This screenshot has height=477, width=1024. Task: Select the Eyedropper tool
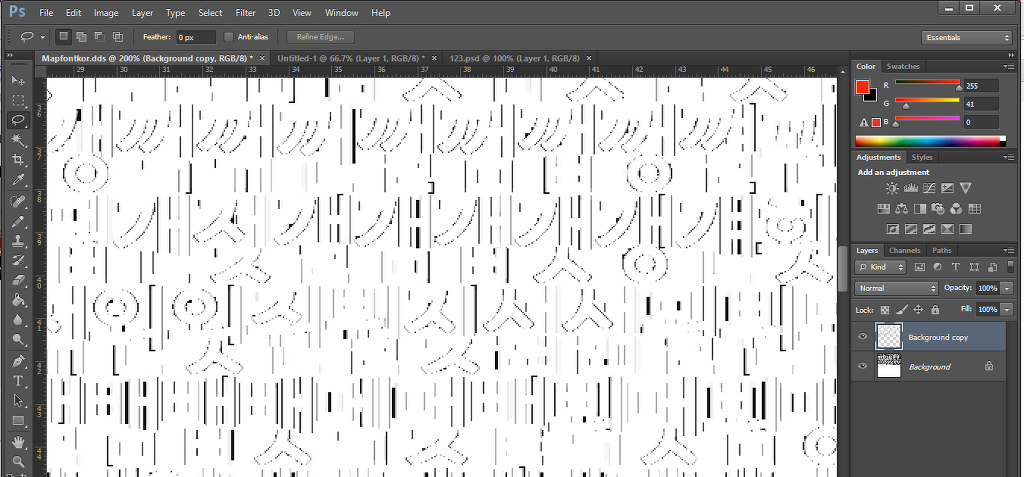pyautogui.click(x=18, y=180)
